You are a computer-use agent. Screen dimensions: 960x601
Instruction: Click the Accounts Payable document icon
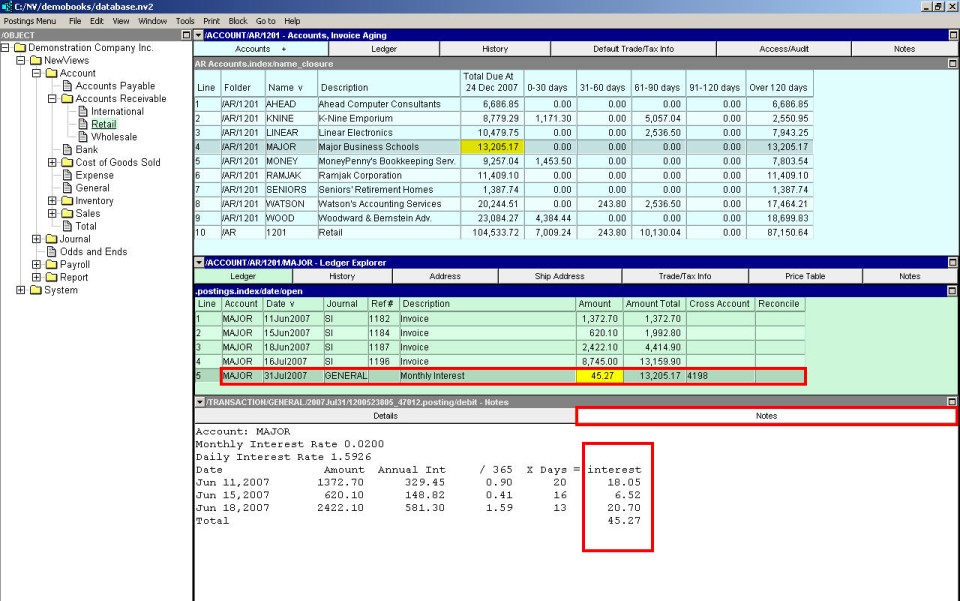[x=67, y=86]
